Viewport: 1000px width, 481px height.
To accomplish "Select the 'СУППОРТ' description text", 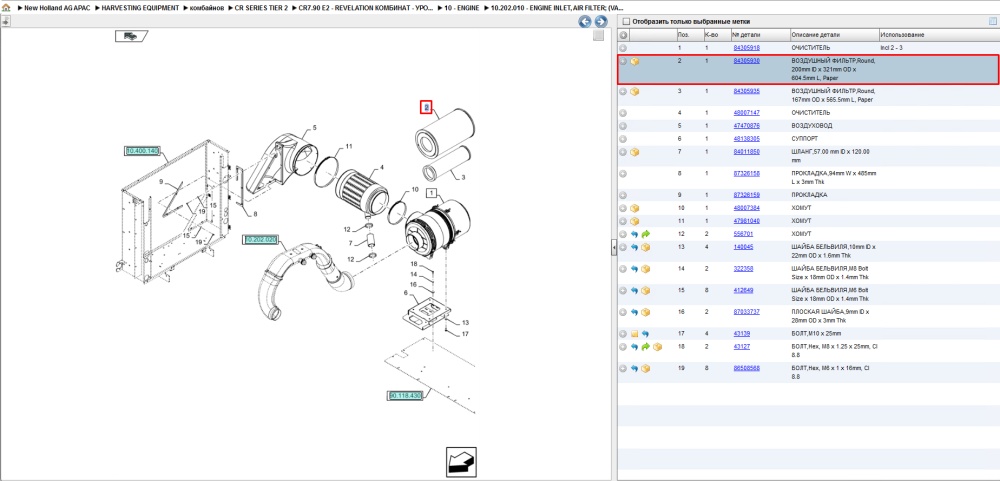I will (x=805, y=138).
